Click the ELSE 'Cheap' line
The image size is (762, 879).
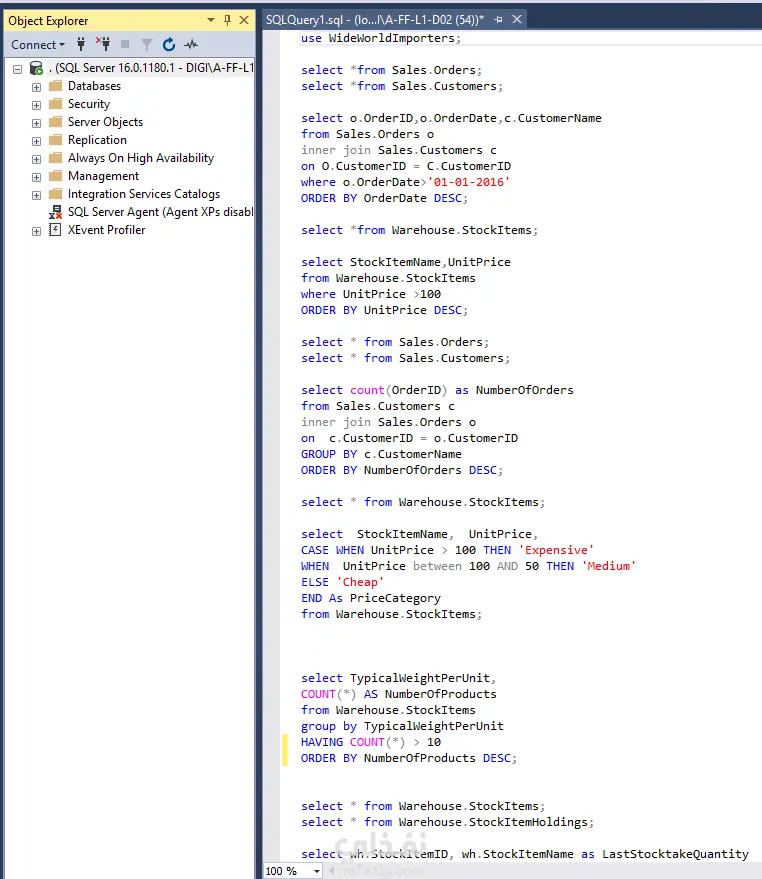tap(342, 582)
